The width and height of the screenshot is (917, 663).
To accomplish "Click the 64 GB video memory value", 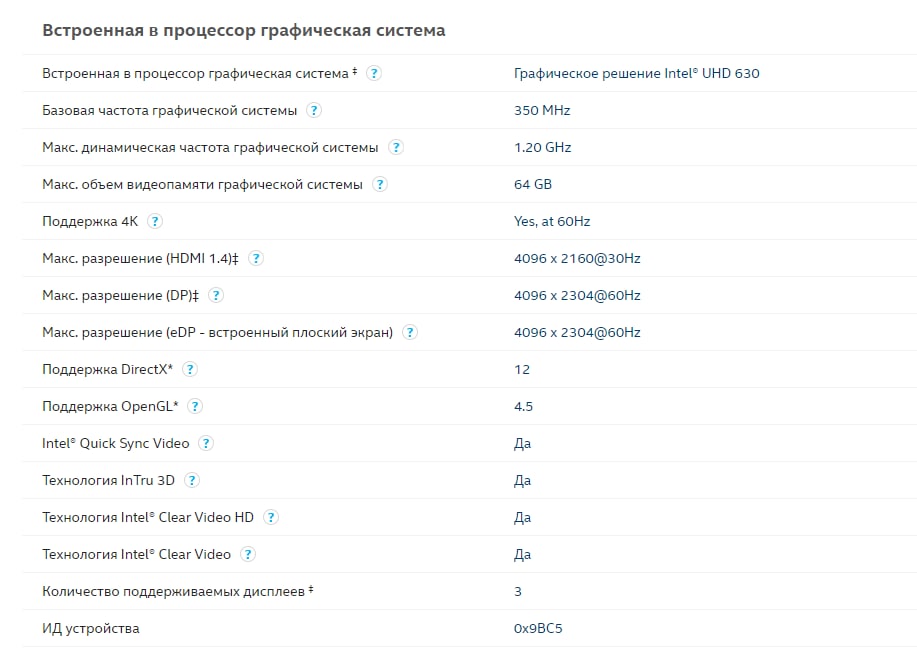I will coord(533,184).
